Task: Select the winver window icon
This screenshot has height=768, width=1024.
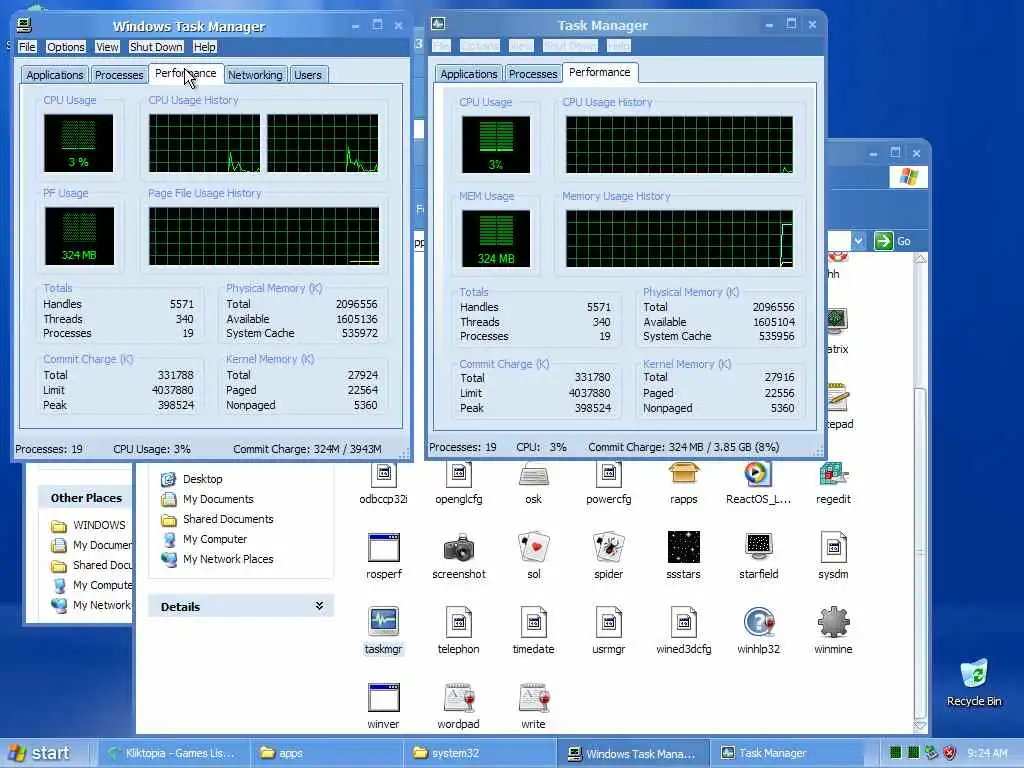Action: [383, 697]
